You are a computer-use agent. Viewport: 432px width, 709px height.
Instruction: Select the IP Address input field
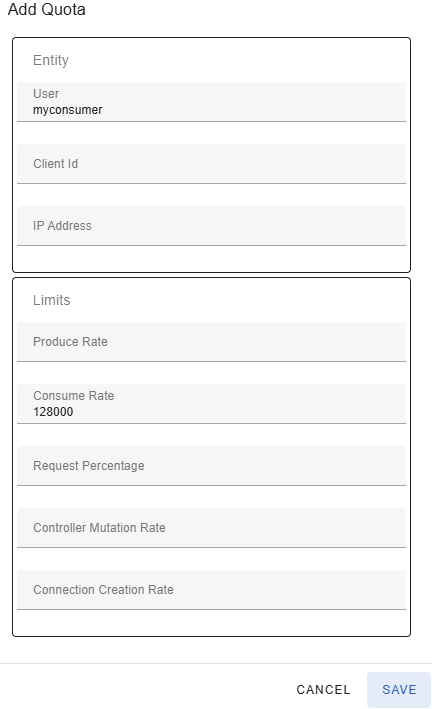pyautogui.click(x=211, y=226)
